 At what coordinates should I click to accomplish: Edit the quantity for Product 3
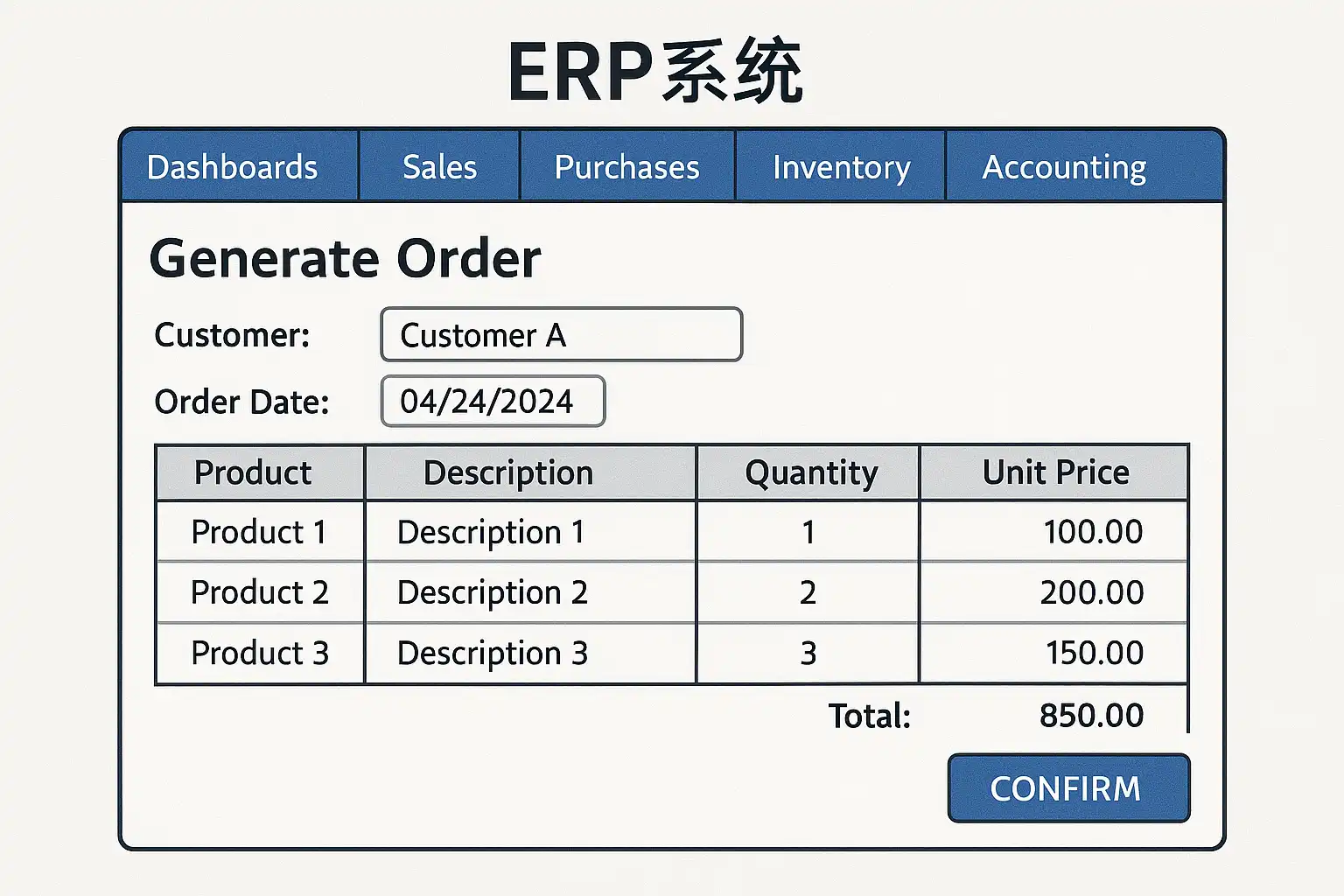click(x=808, y=653)
